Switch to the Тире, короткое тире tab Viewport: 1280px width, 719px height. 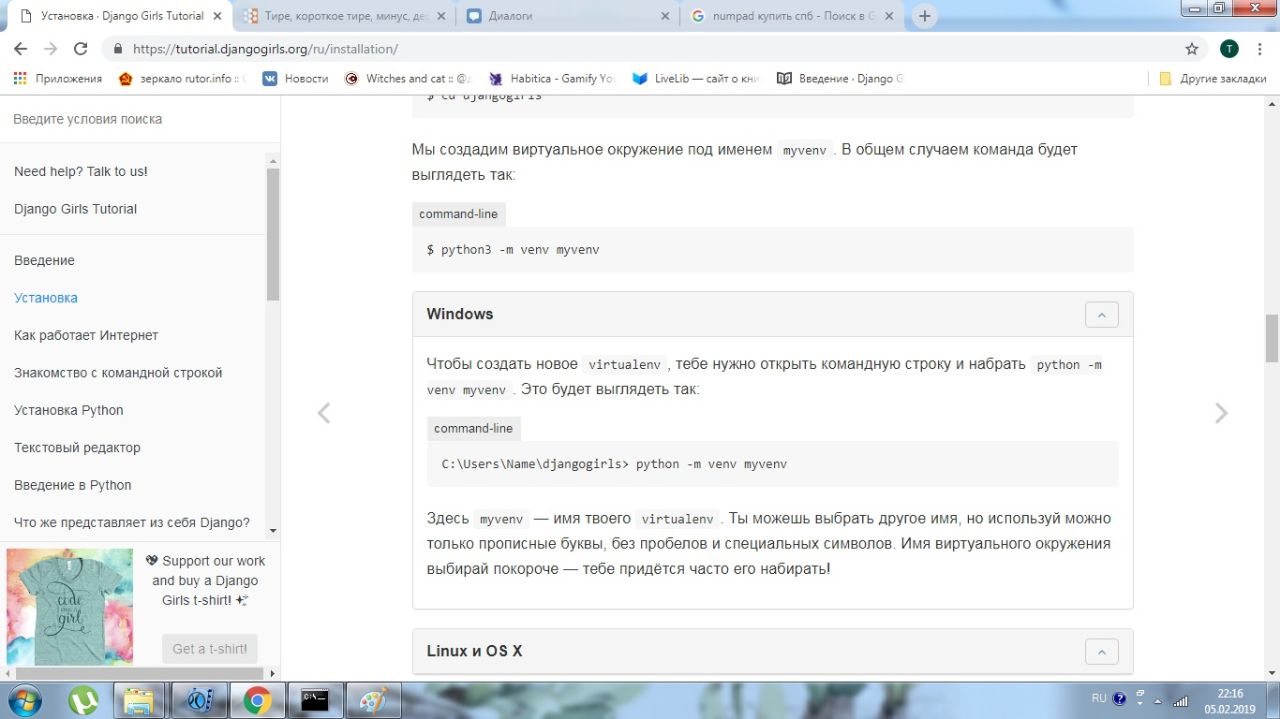(345, 16)
